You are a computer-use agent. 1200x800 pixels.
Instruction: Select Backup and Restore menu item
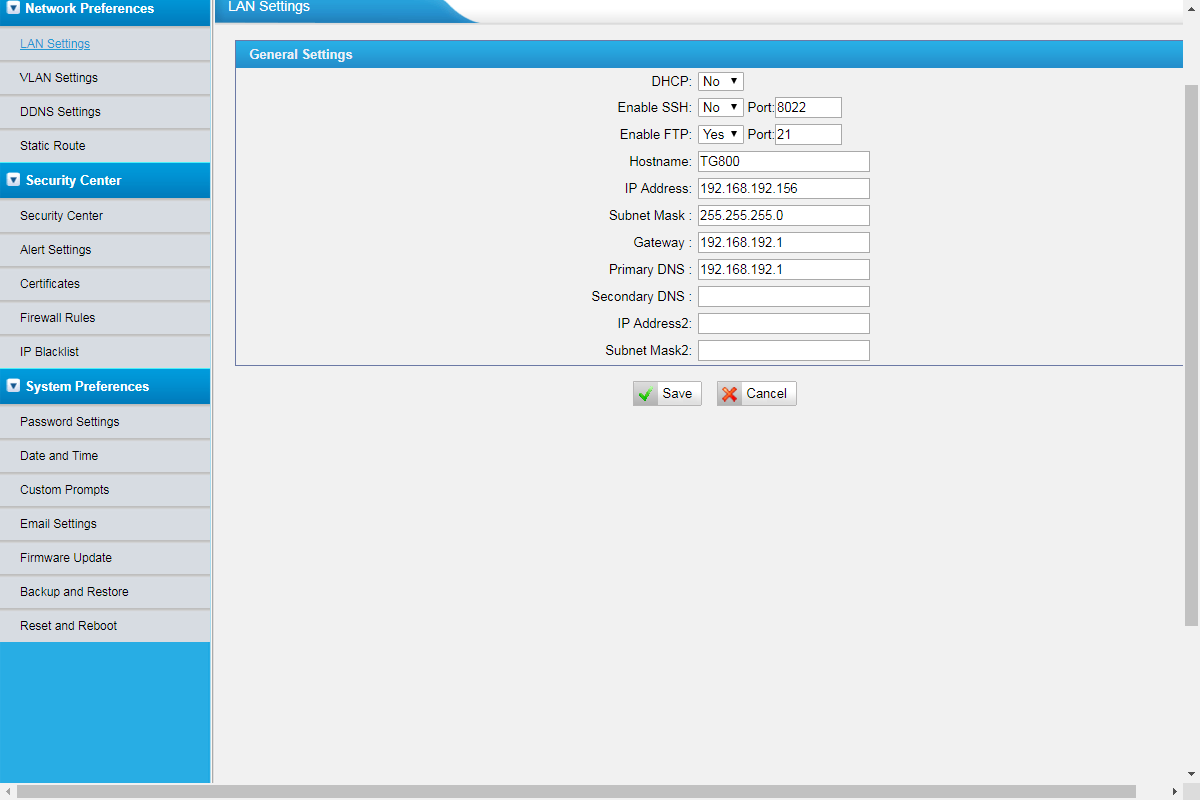[74, 592]
